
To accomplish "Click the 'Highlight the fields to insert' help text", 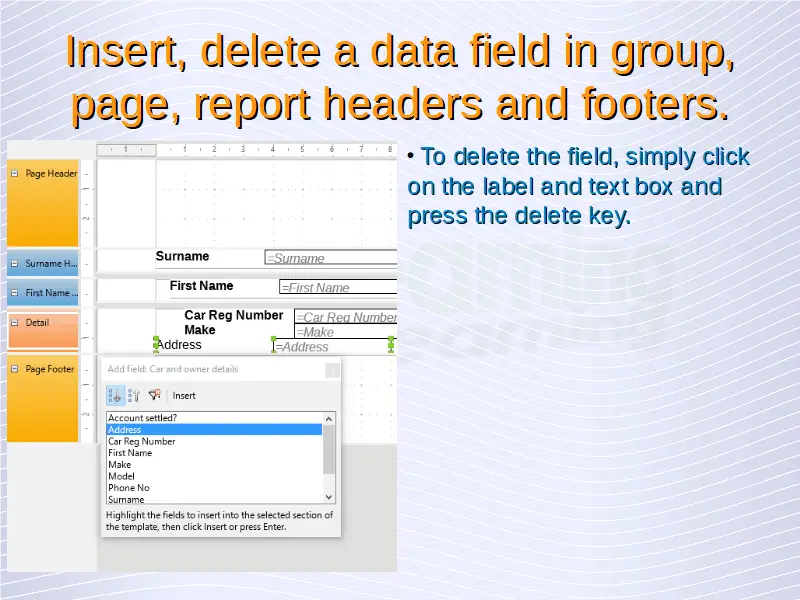I will tap(219, 521).
